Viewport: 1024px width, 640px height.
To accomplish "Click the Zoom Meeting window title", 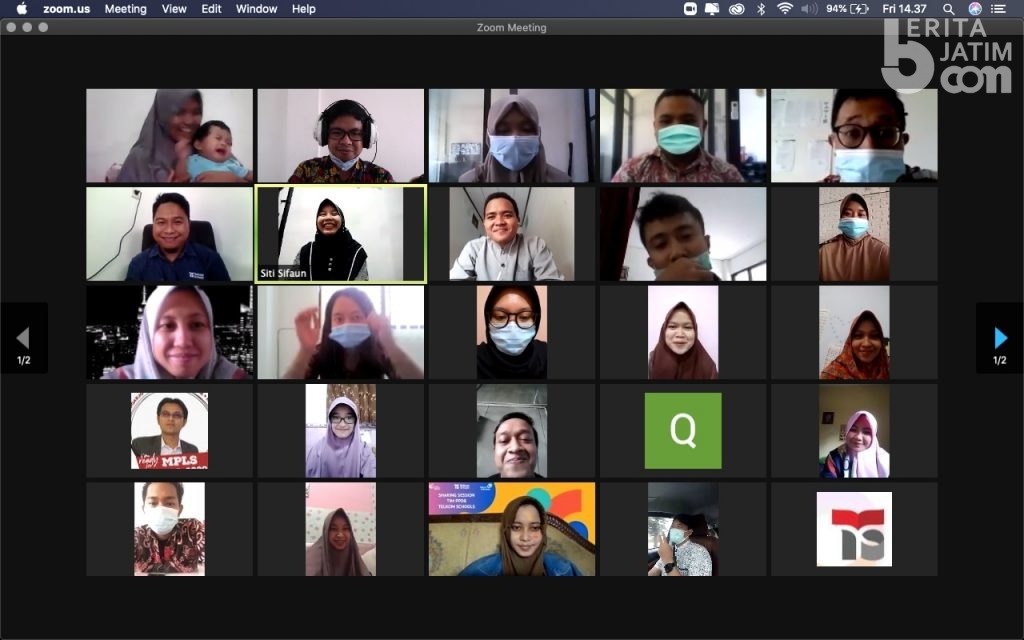I will click(511, 27).
